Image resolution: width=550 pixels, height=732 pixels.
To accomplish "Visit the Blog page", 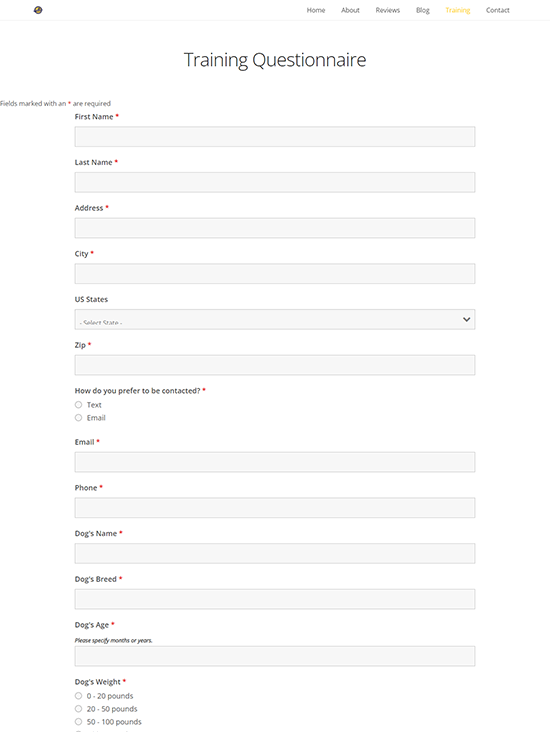I will pyautogui.click(x=423, y=10).
